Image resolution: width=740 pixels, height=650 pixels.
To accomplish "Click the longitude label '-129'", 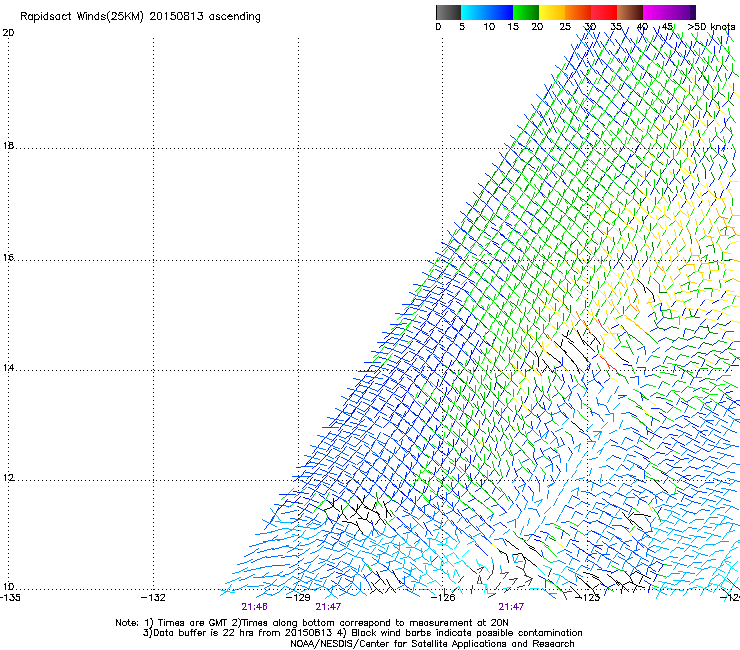I will 298,598.
